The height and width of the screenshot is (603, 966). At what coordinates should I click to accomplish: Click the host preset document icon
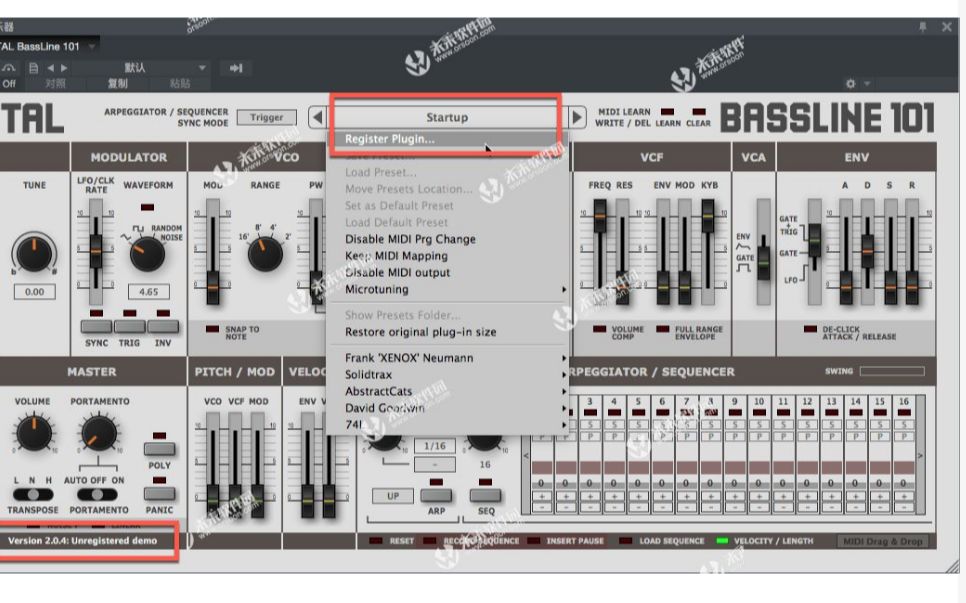click(x=34, y=68)
